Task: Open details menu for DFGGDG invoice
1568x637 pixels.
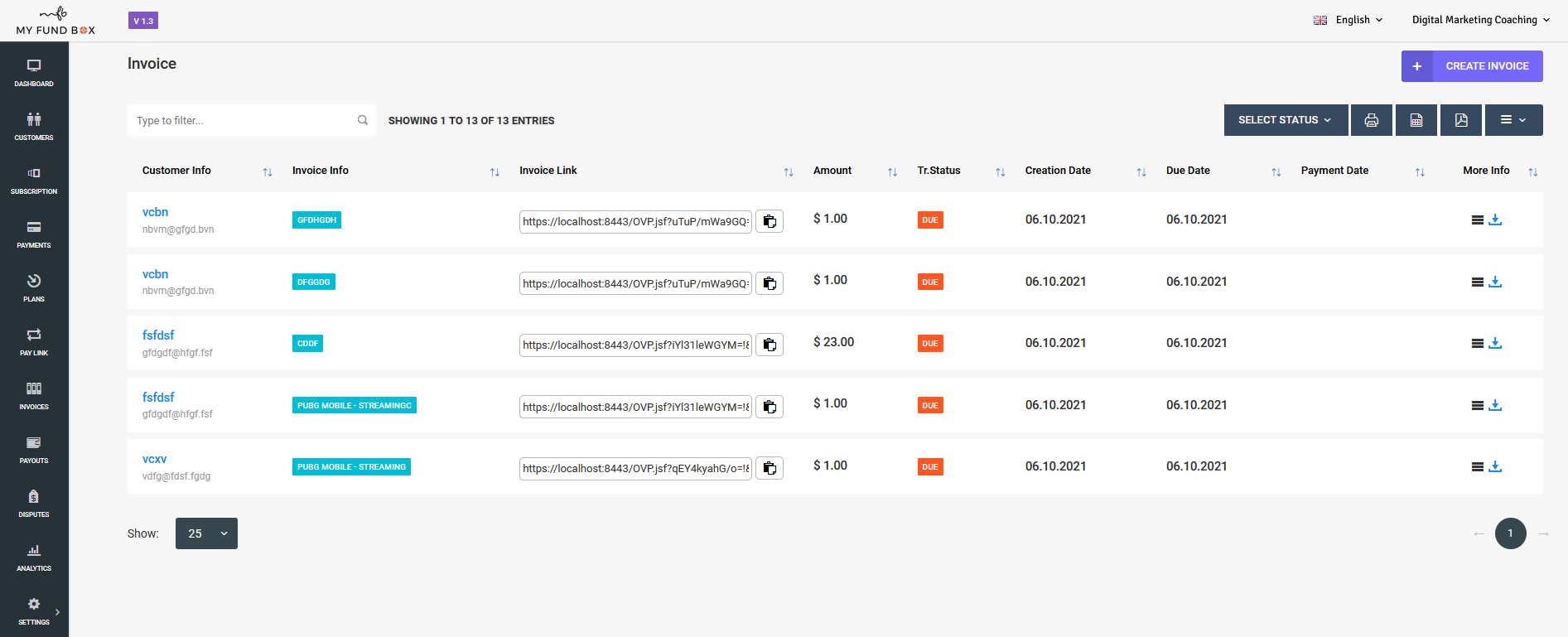Action: [x=1477, y=282]
